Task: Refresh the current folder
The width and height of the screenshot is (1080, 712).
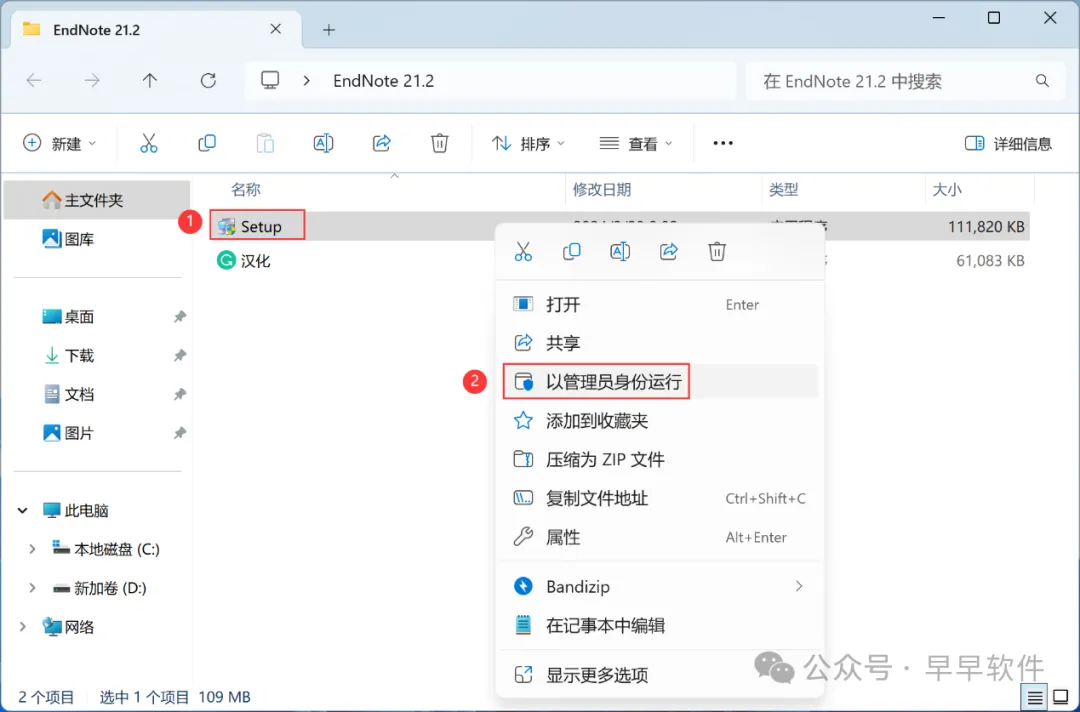Action: point(208,81)
